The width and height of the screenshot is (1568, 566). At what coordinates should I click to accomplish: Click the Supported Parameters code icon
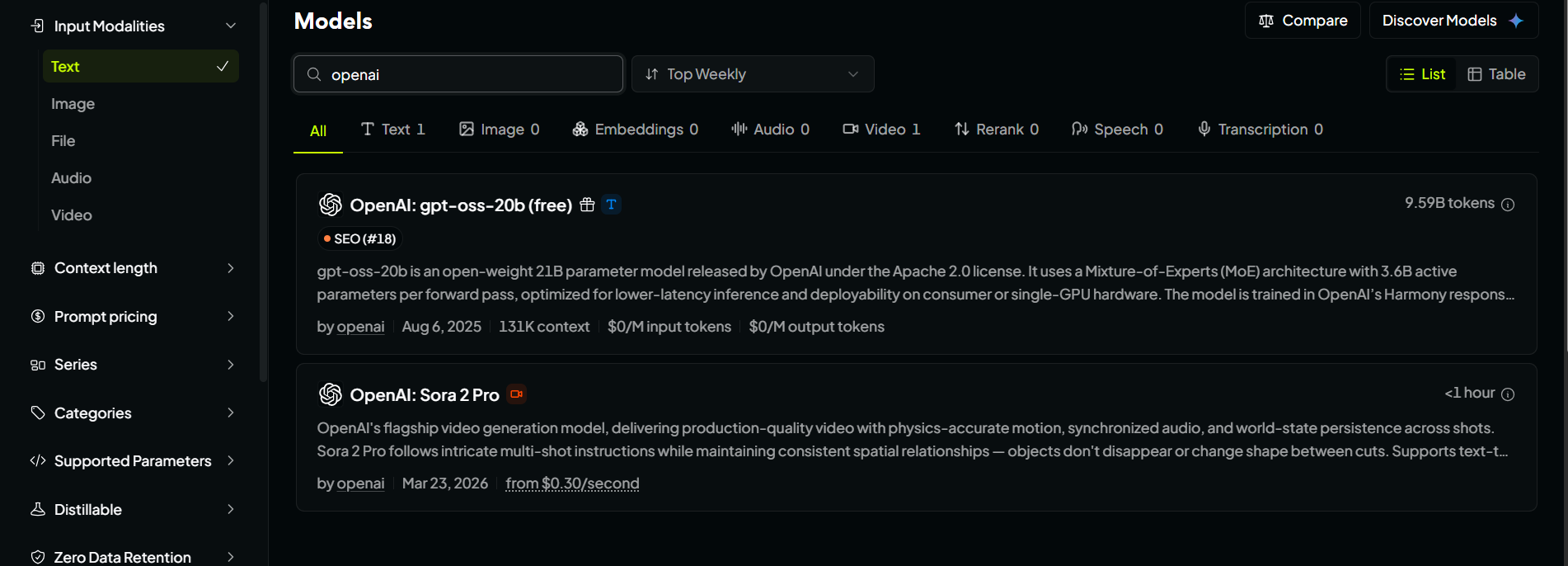pyautogui.click(x=38, y=460)
